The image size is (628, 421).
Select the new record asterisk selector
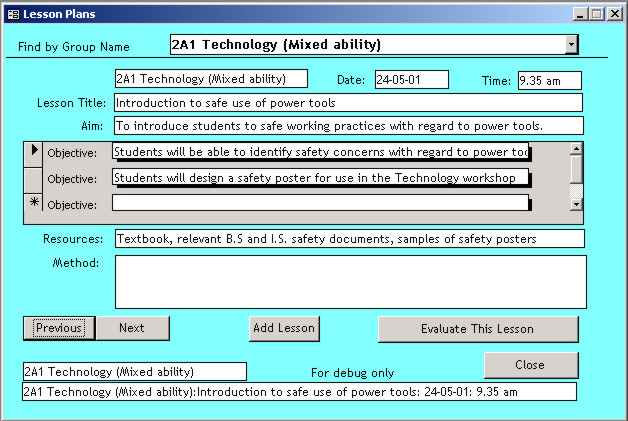33,204
